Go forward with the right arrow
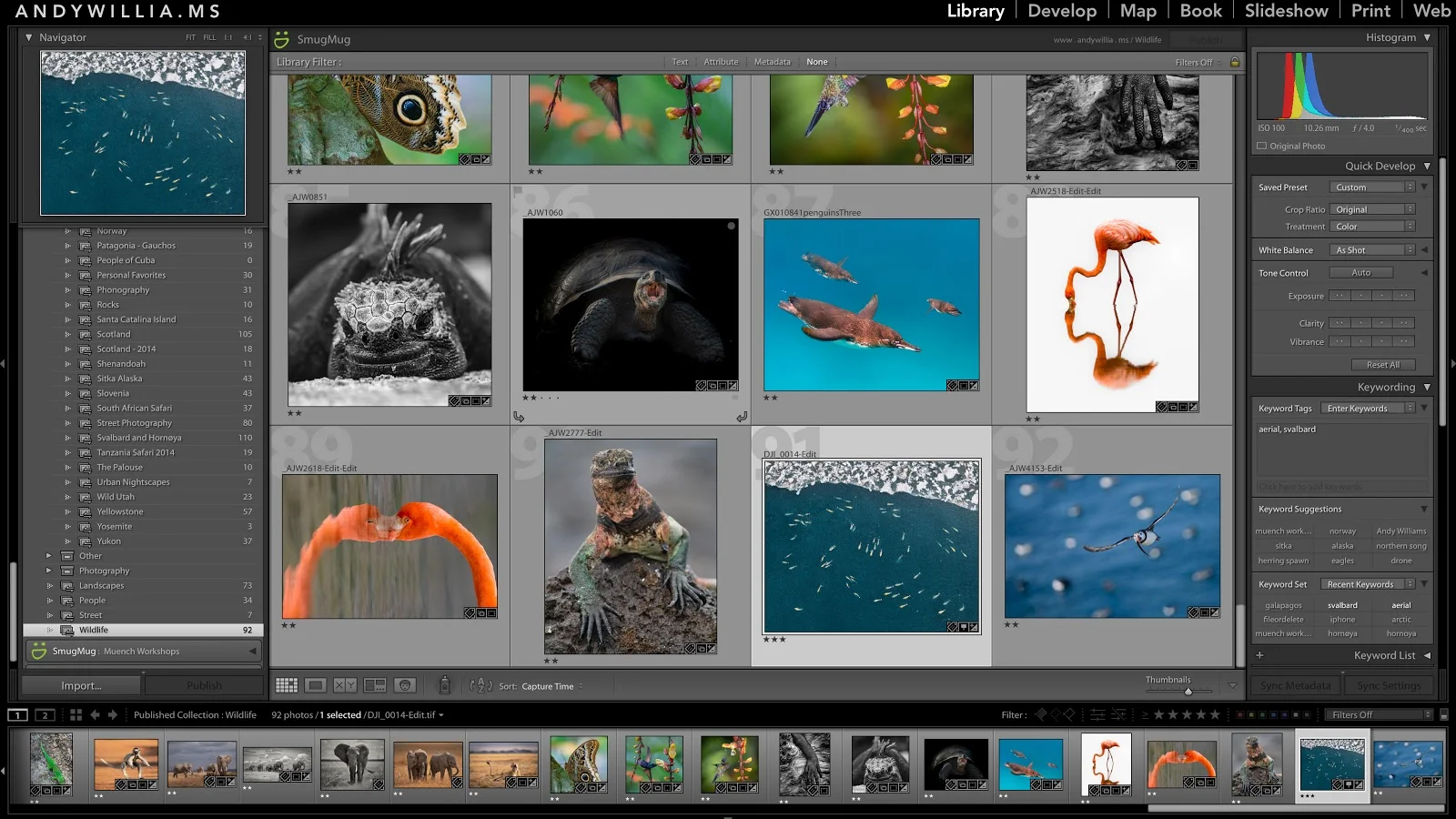The width and height of the screenshot is (1456, 819). point(113,715)
